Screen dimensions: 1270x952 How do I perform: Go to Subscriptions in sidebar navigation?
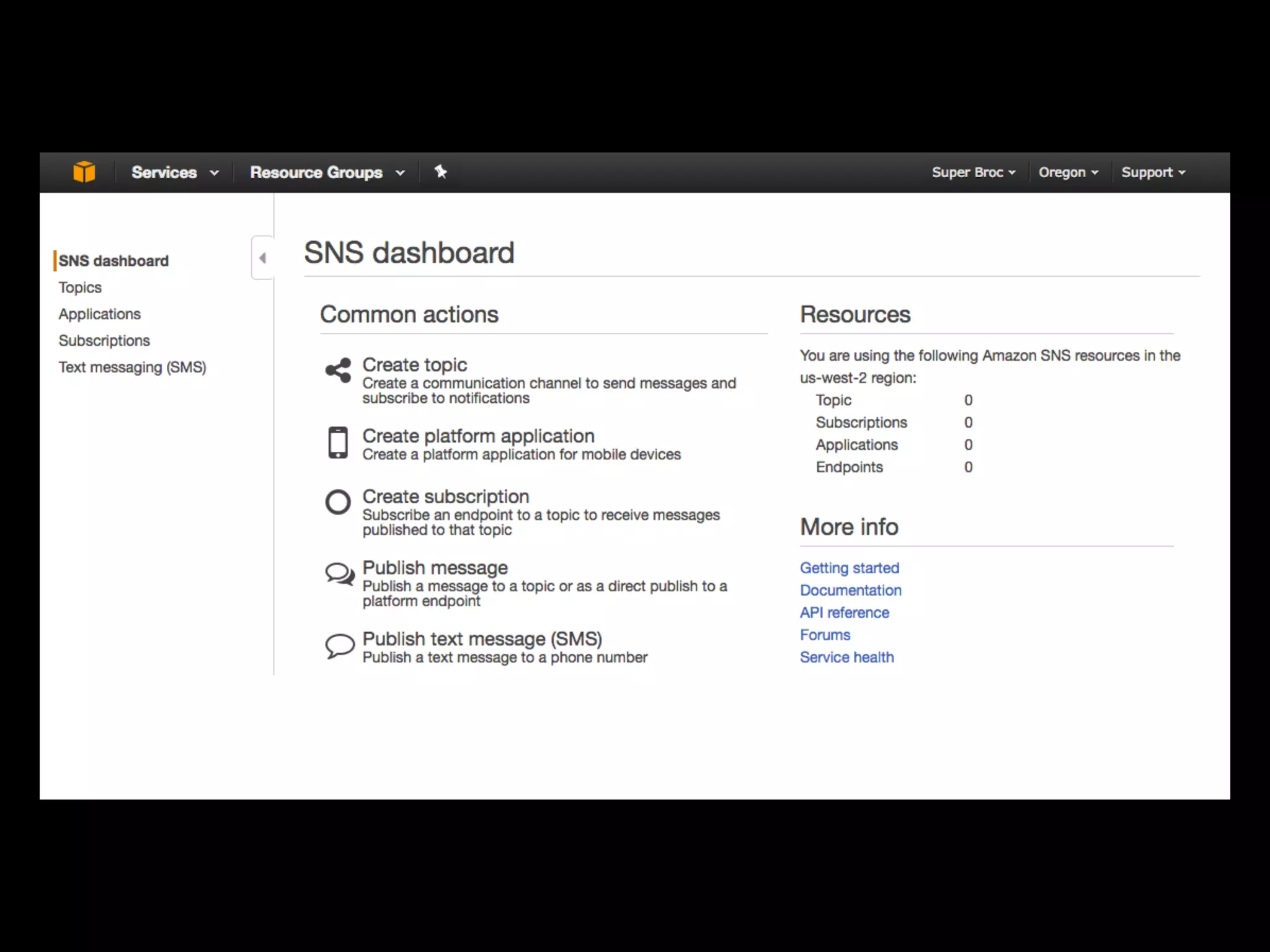tap(104, 341)
